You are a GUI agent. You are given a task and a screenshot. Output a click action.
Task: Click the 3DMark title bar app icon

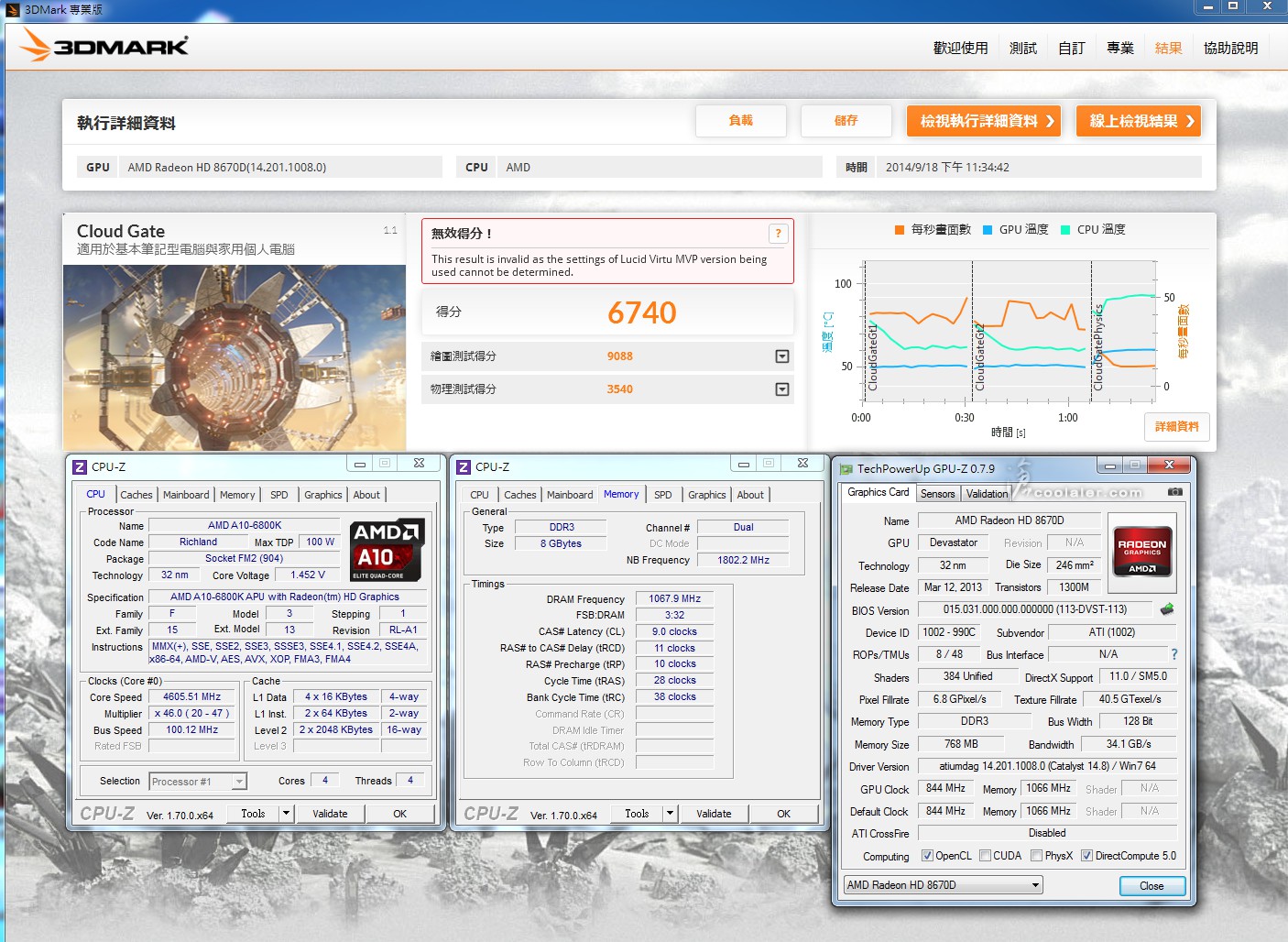point(13,10)
